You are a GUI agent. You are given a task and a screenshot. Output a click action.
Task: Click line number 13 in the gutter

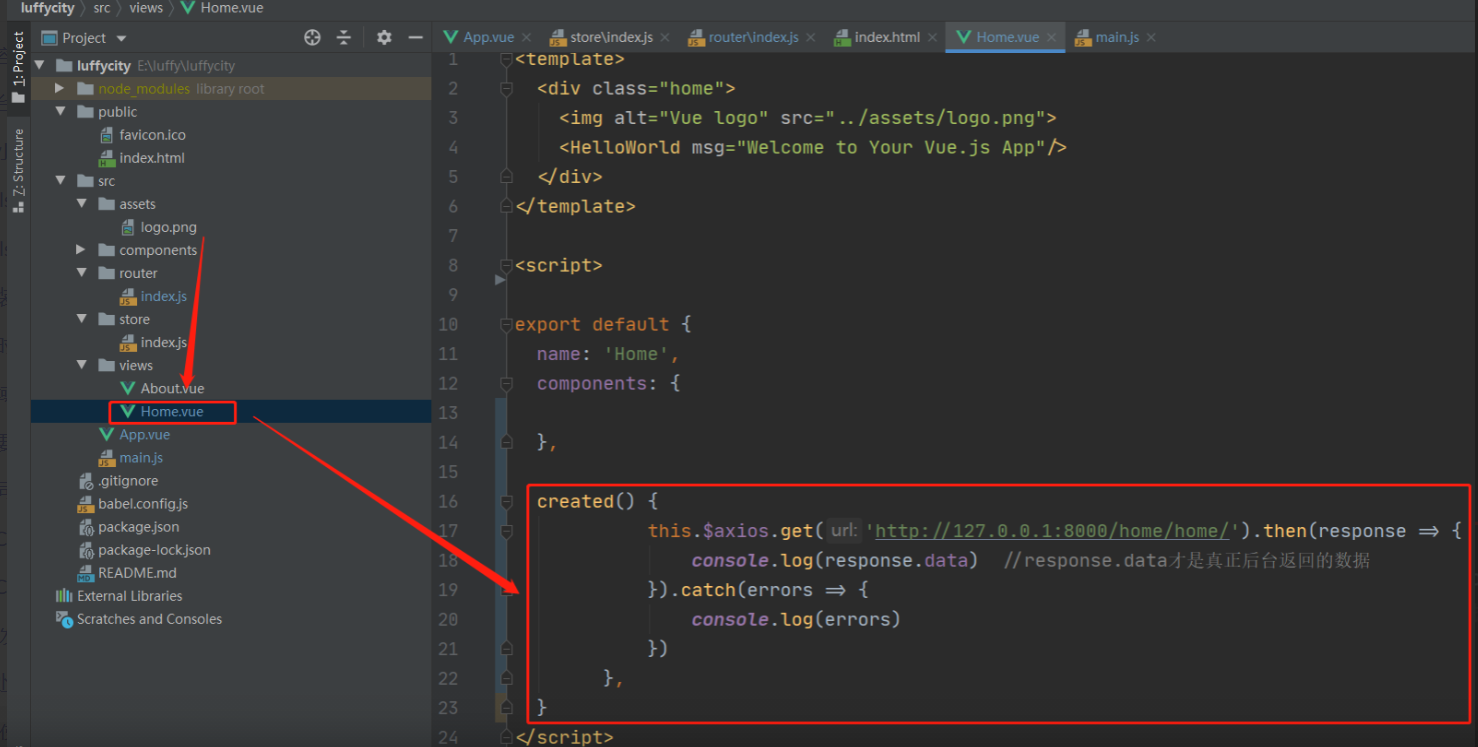(x=447, y=413)
